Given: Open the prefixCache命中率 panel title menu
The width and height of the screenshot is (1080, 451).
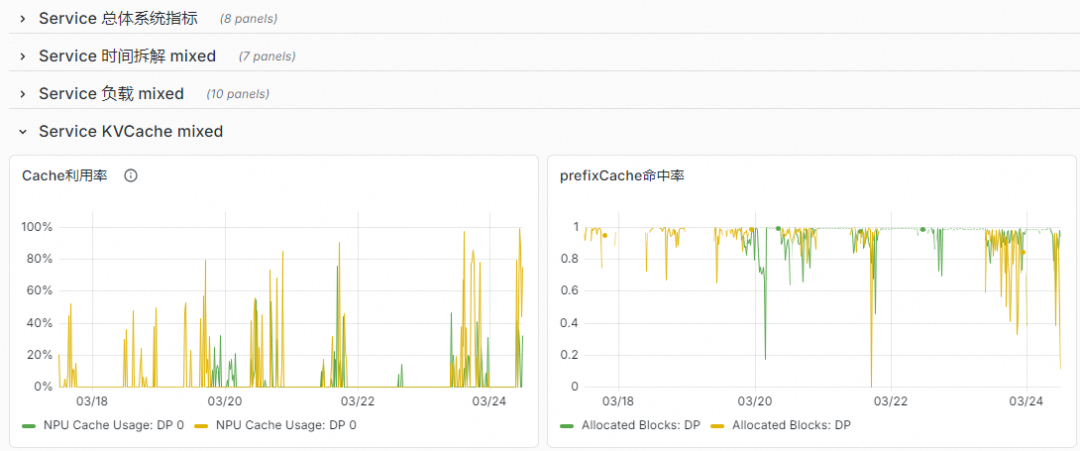Looking at the screenshot, I should point(622,176).
